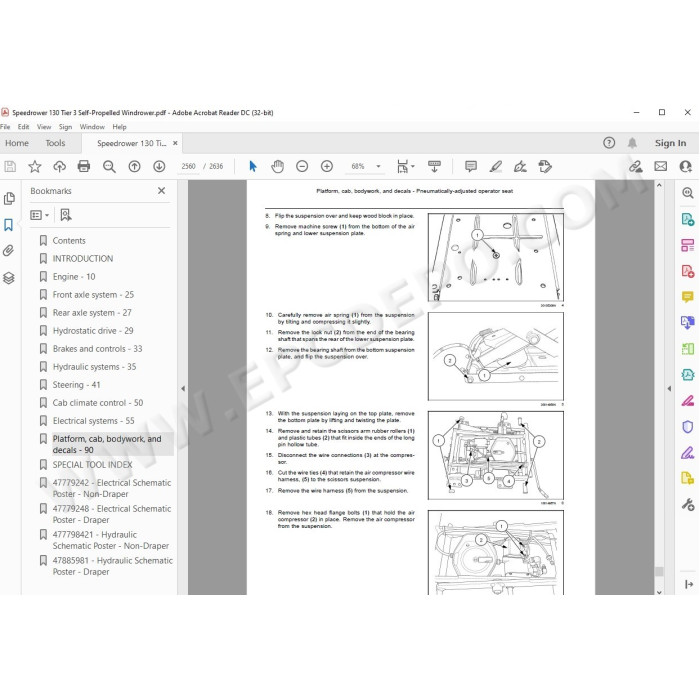
Task: Open the Window menu
Action: [92, 127]
